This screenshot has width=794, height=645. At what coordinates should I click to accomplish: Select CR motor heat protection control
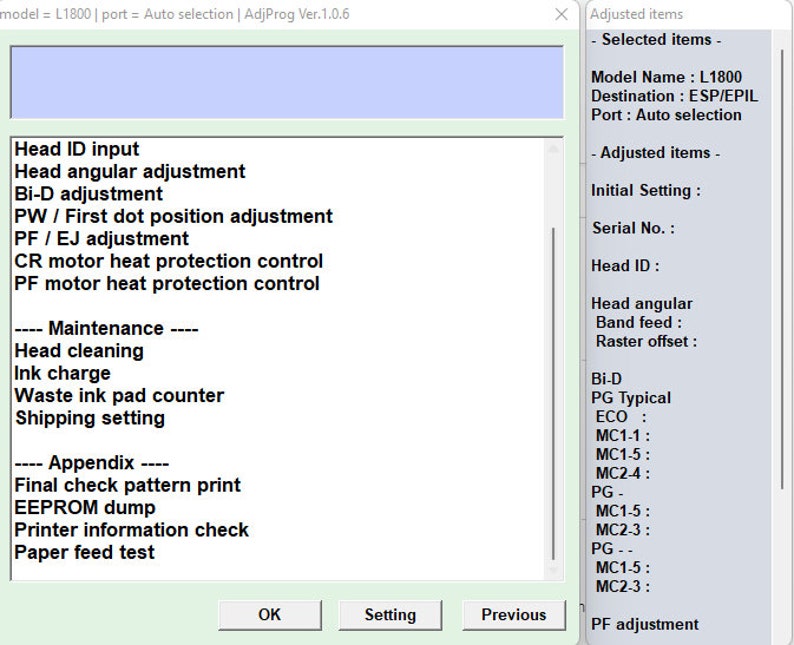[x=168, y=261]
